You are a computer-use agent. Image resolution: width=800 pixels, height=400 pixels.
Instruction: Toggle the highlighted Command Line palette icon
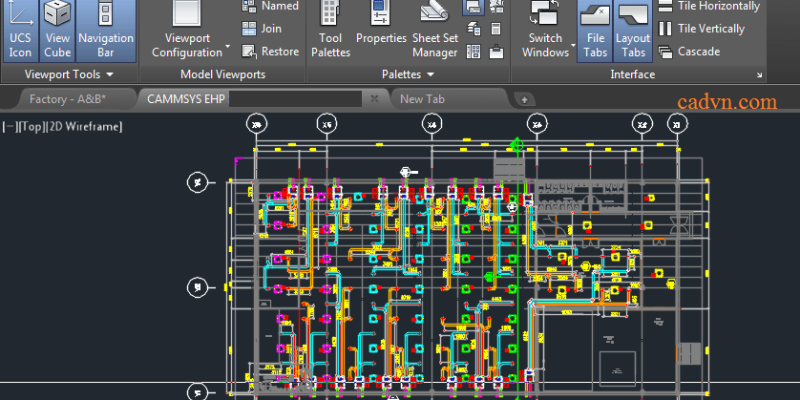[473, 7]
